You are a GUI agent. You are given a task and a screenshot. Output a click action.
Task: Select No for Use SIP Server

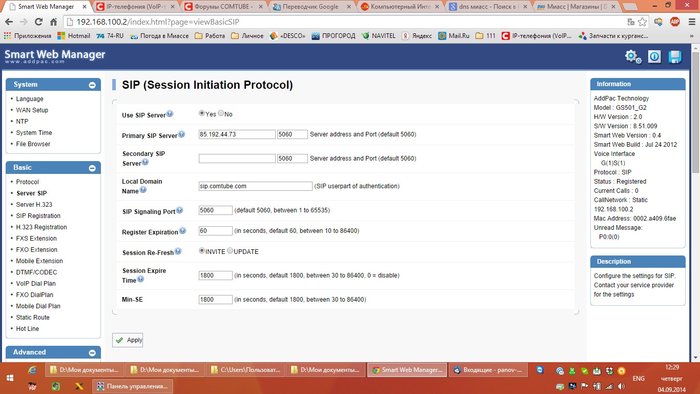(221, 113)
